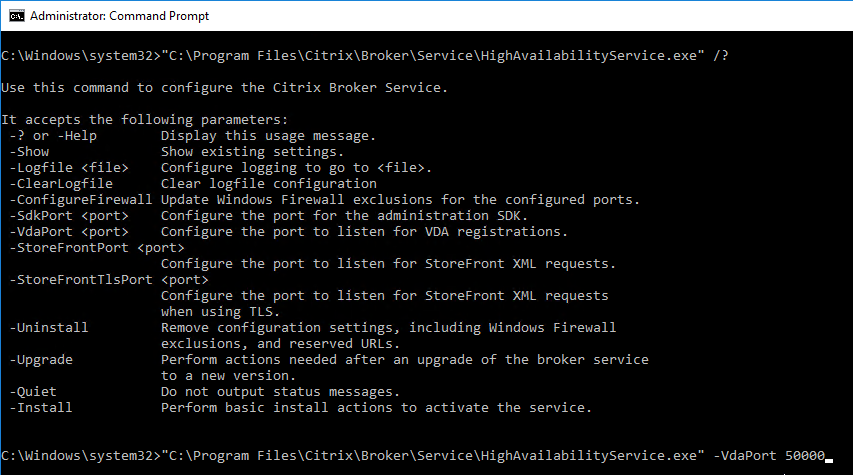This screenshot has height=475, width=853.
Task: Click 'Use this command to configure' description line
Action: point(224,88)
